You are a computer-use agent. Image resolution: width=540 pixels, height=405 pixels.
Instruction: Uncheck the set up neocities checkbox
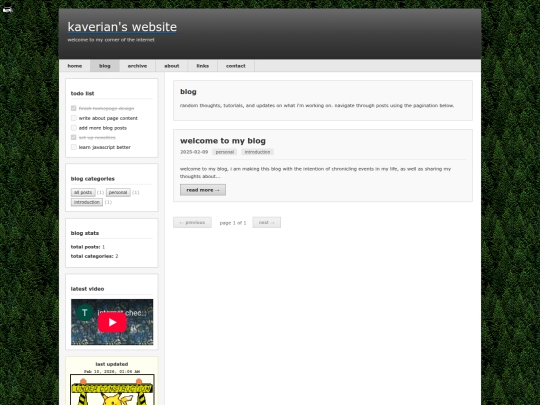73,137
